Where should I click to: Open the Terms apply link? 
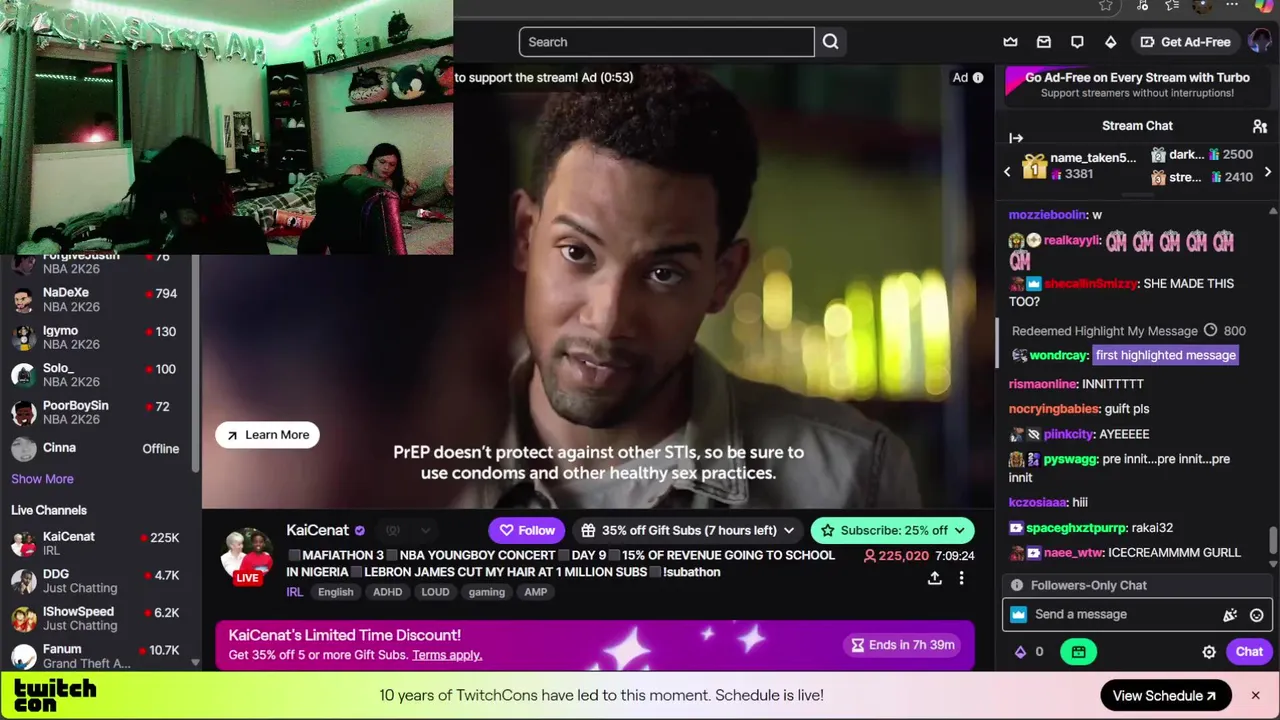447,655
